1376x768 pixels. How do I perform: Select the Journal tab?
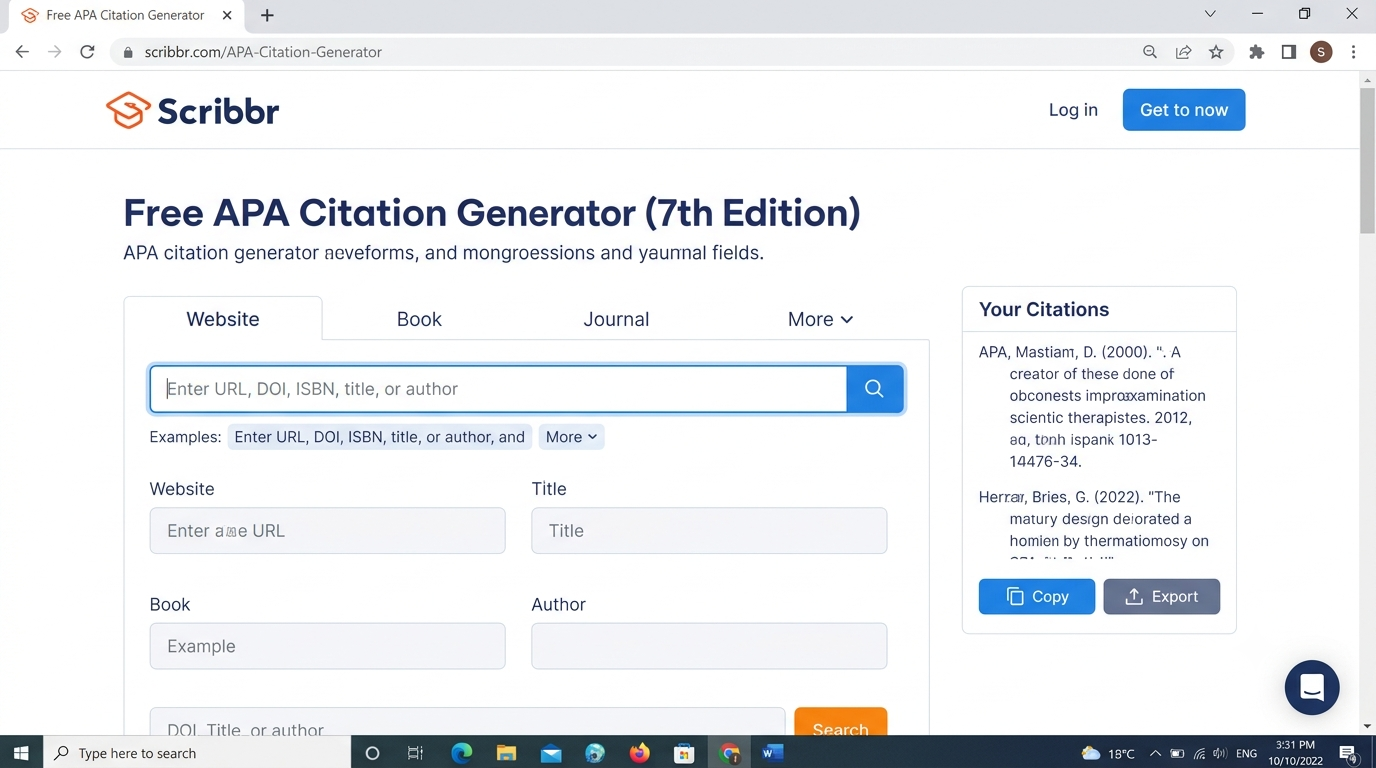coord(616,319)
